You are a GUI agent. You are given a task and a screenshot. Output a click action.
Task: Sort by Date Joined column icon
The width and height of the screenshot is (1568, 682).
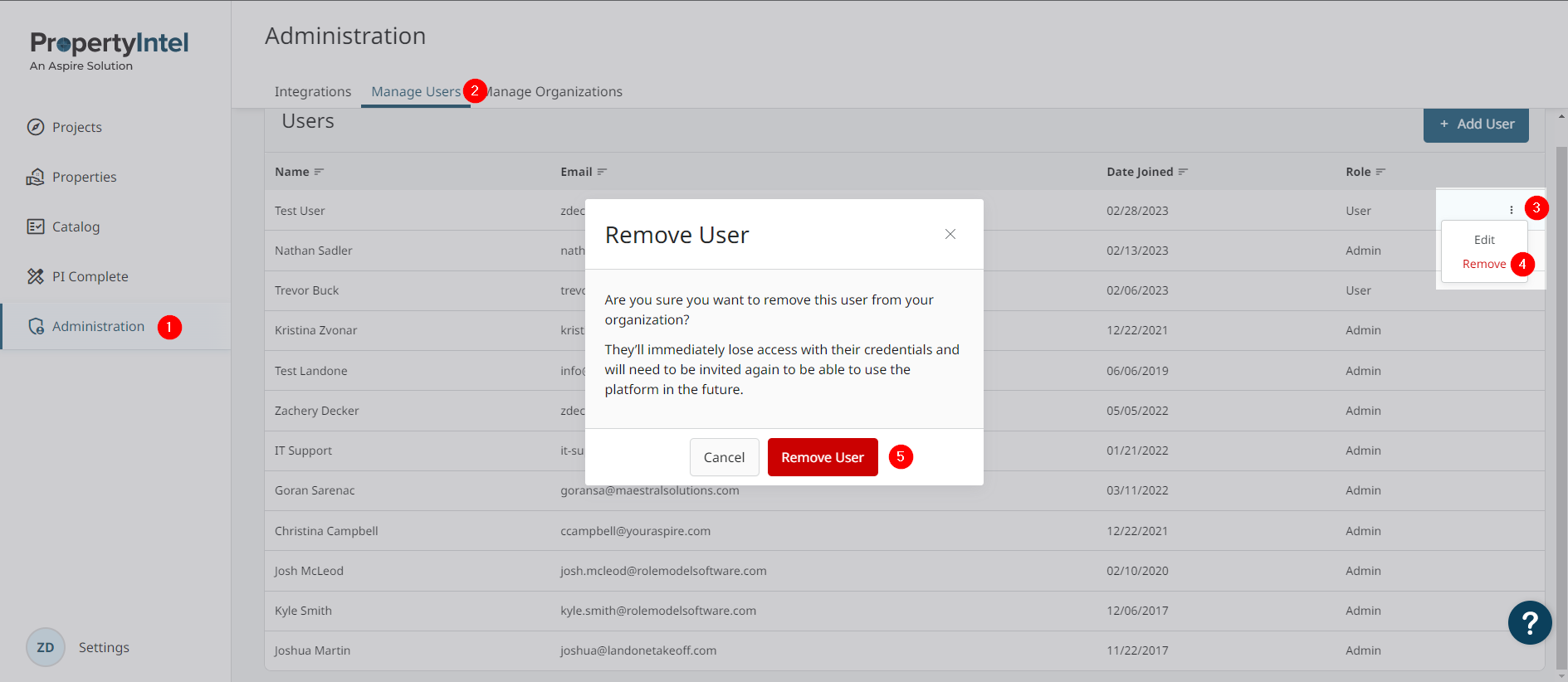(1184, 172)
